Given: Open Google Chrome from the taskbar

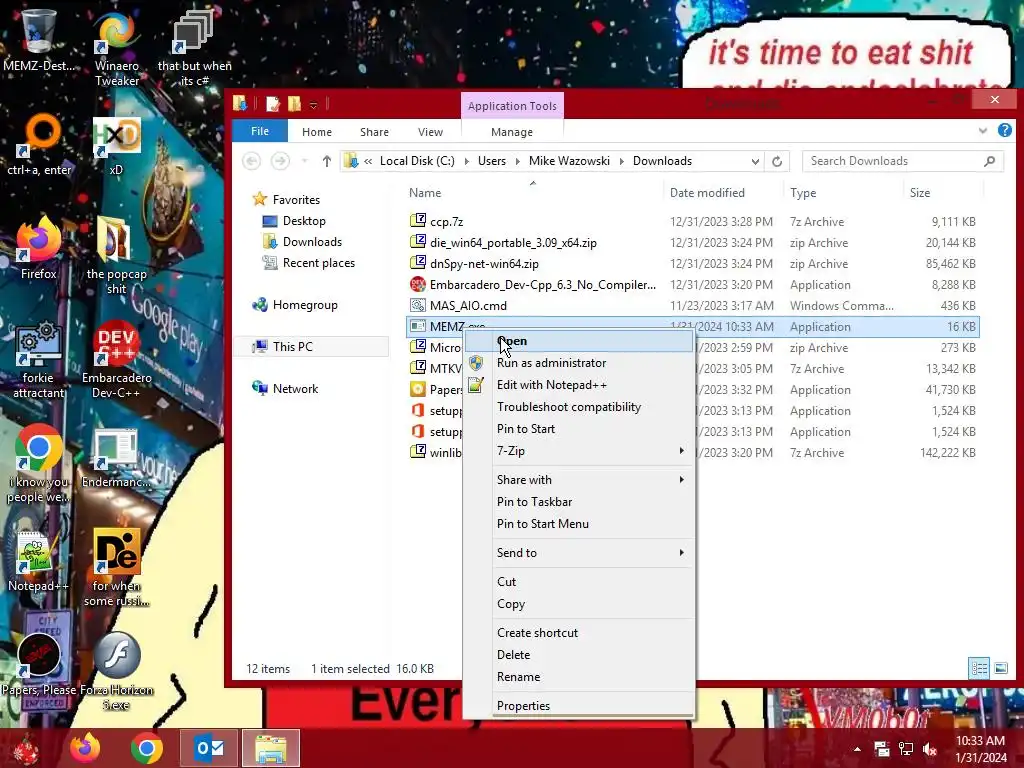Looking at the screenshot, I should click(147, 748).
